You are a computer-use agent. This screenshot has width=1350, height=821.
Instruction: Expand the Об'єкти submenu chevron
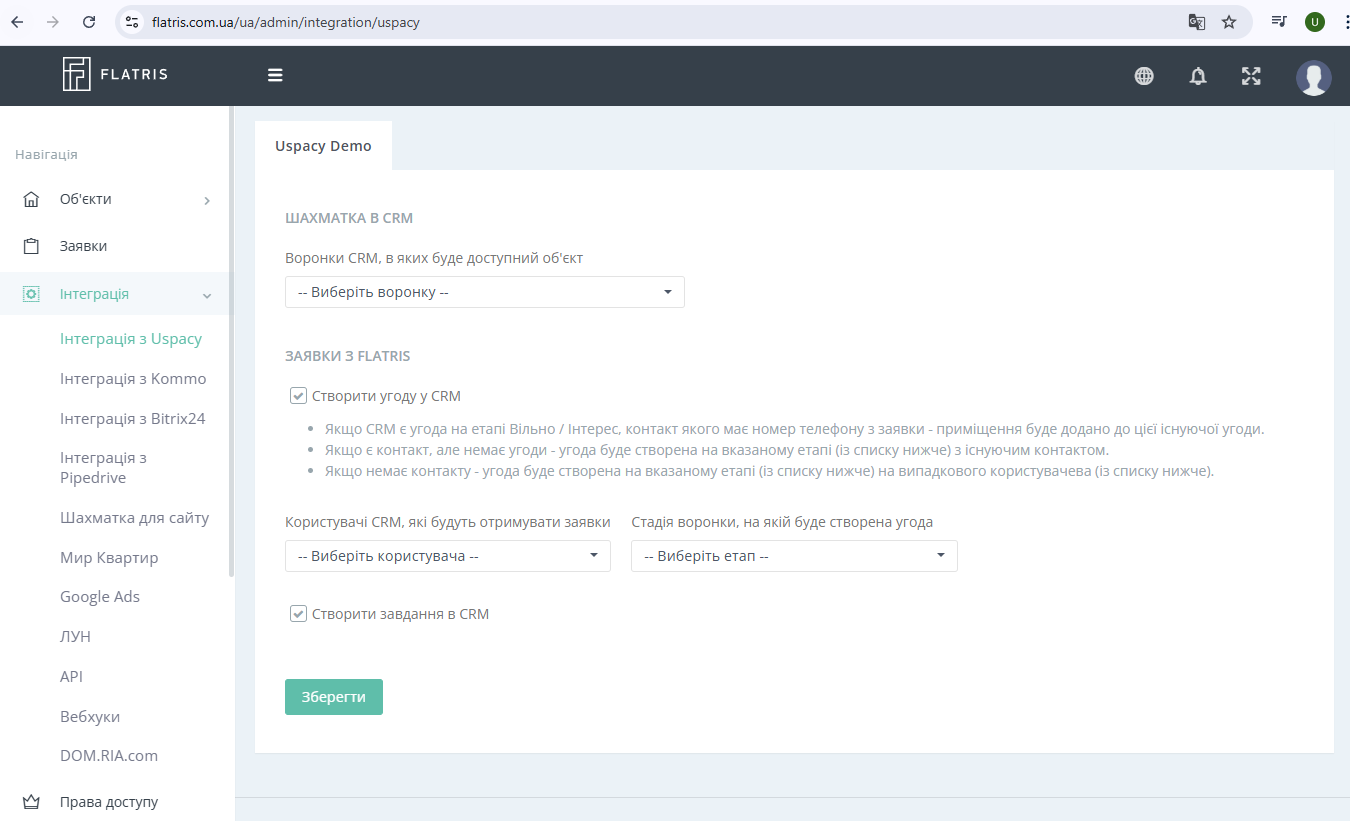coord(207,200)
